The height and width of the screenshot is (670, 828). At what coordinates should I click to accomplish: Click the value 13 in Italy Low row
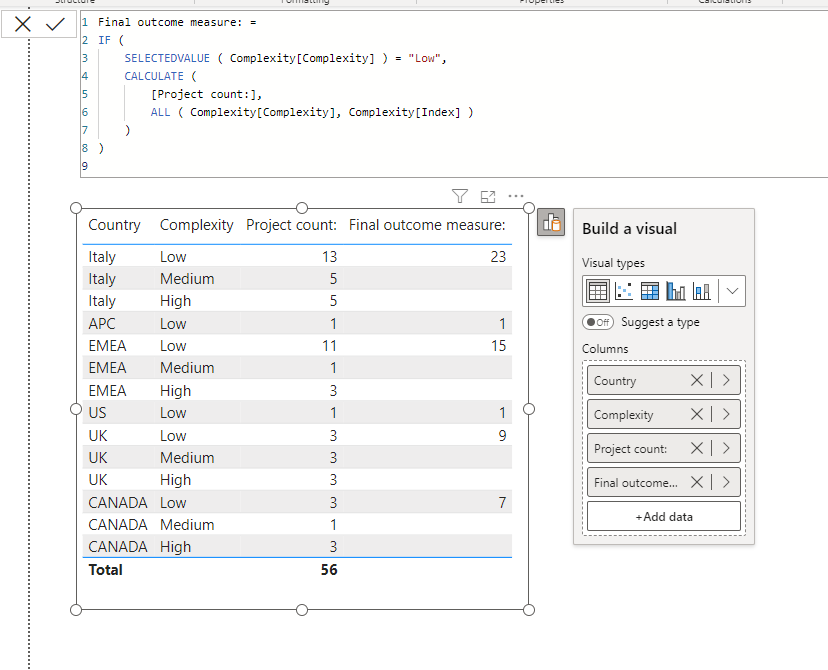(330, 257)
